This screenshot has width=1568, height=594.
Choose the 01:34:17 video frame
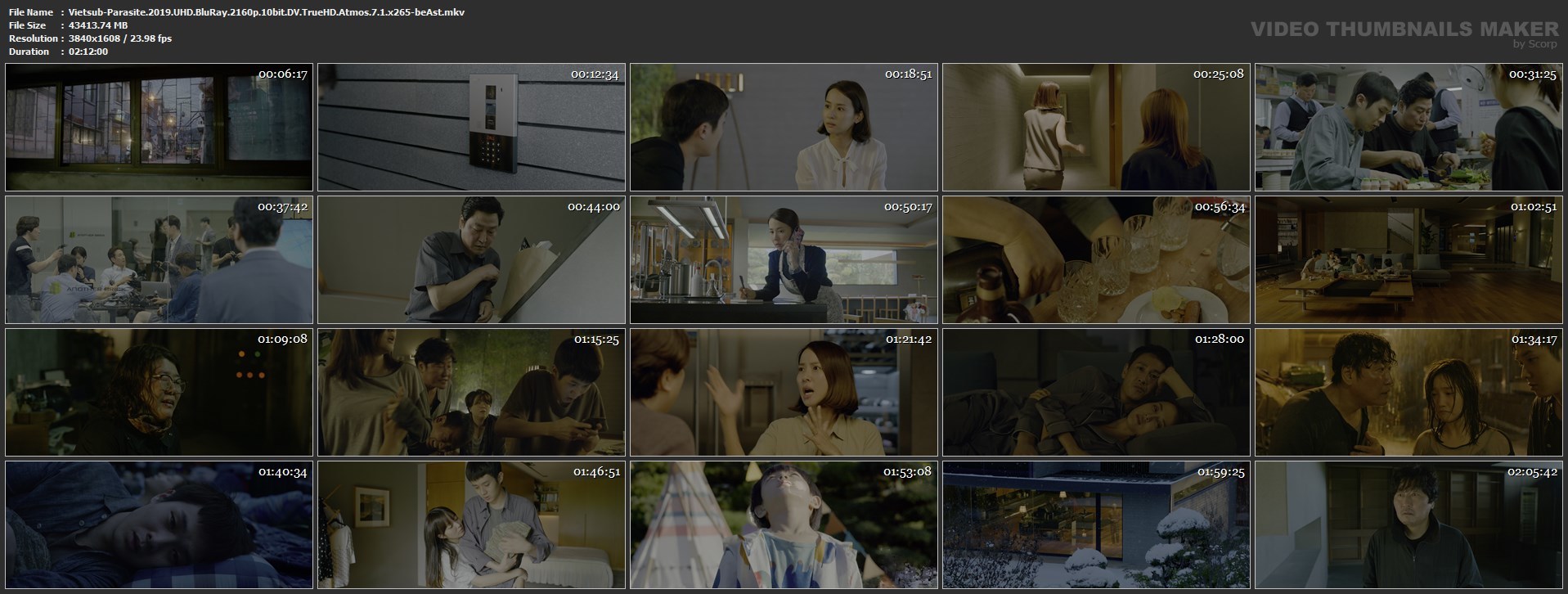click(x=1409, y=392)
